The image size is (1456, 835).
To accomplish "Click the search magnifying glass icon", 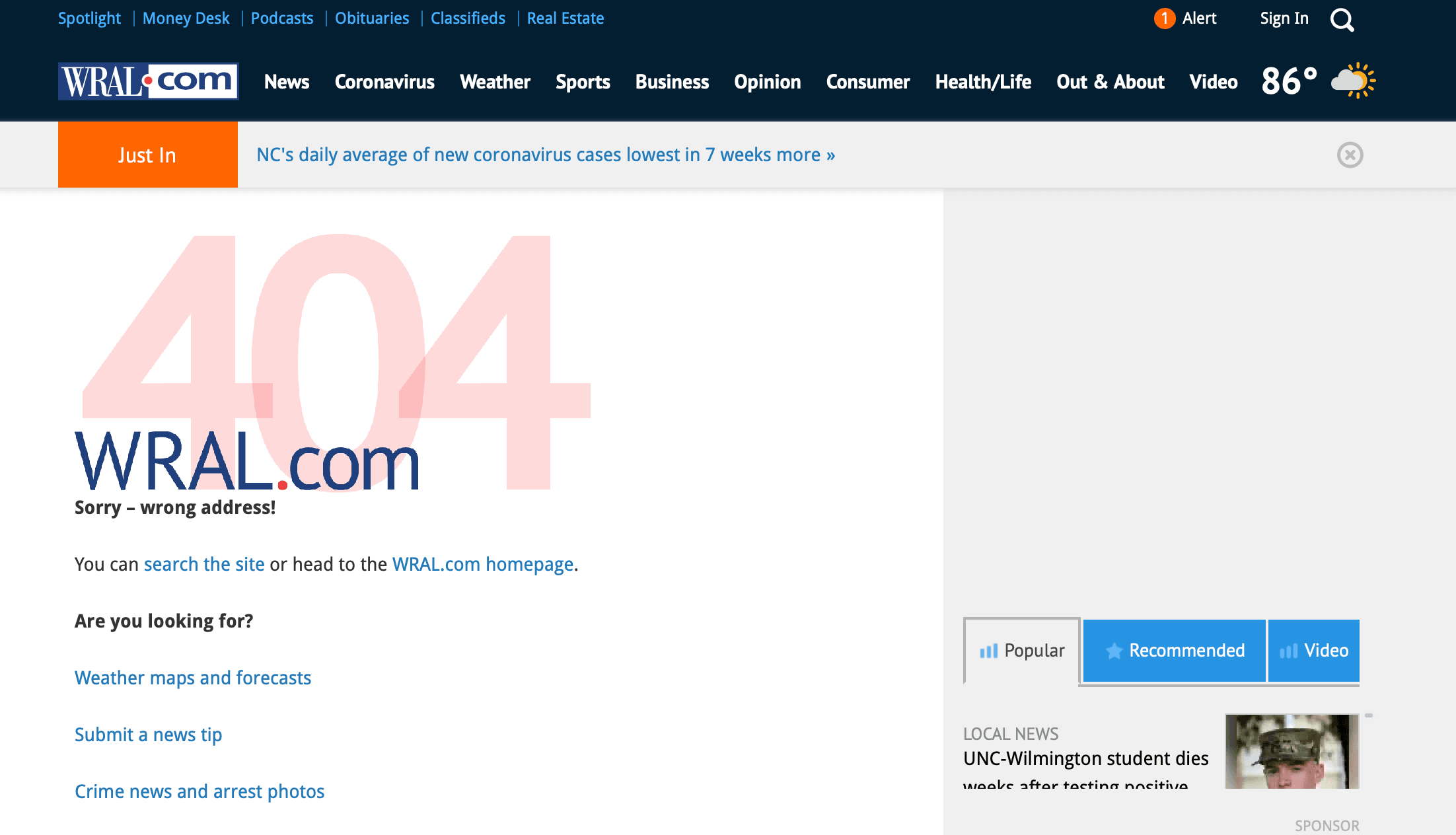I will click(1342, 20).
